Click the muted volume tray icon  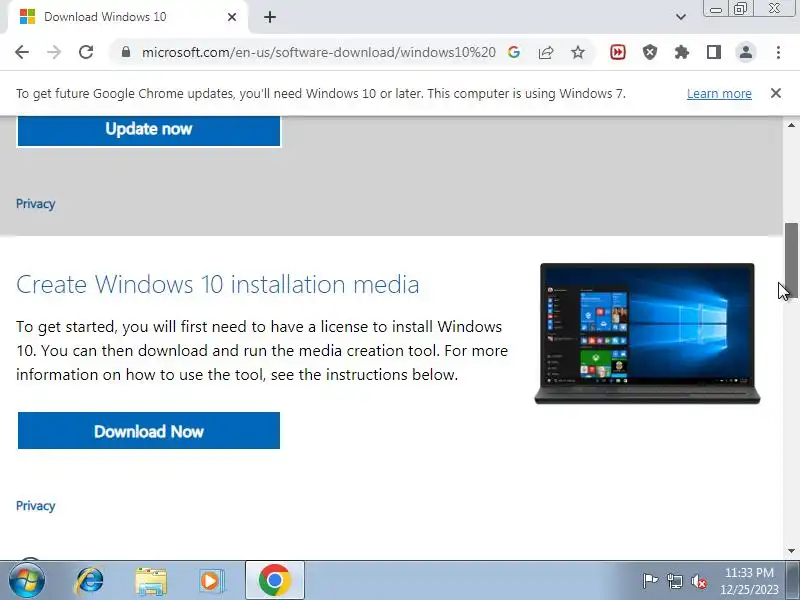pos(699,581)
